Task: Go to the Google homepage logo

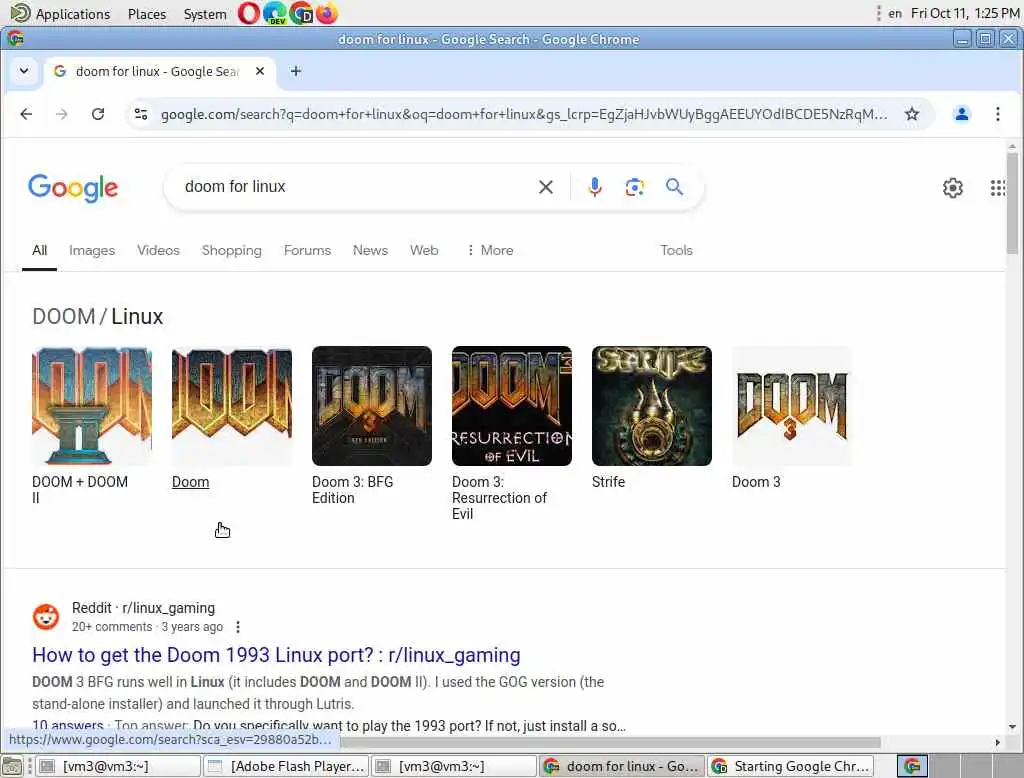Action: pyautogui.click(x=73, y=188)
